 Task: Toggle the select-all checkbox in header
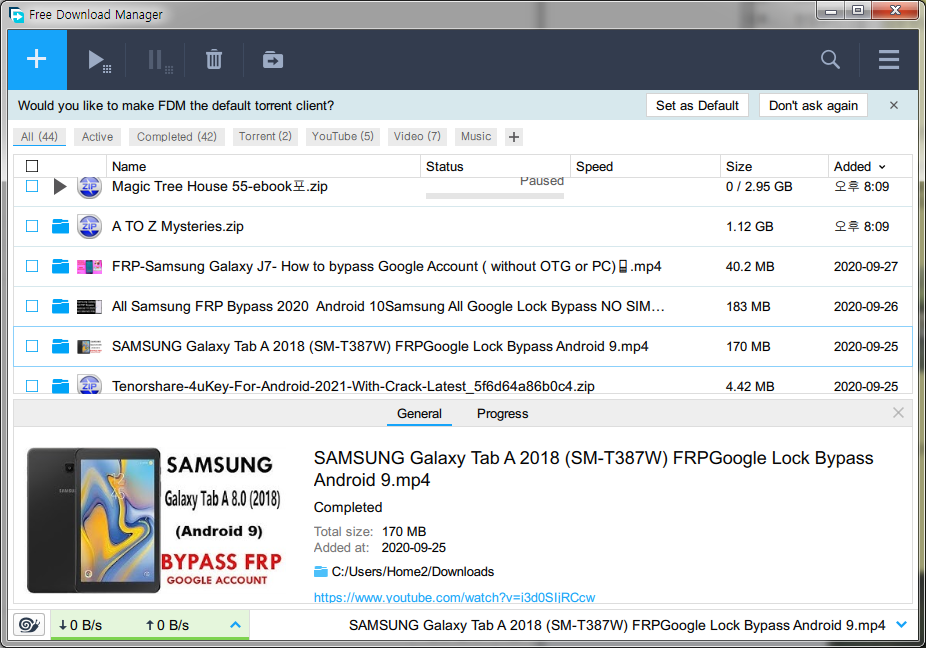32,166
